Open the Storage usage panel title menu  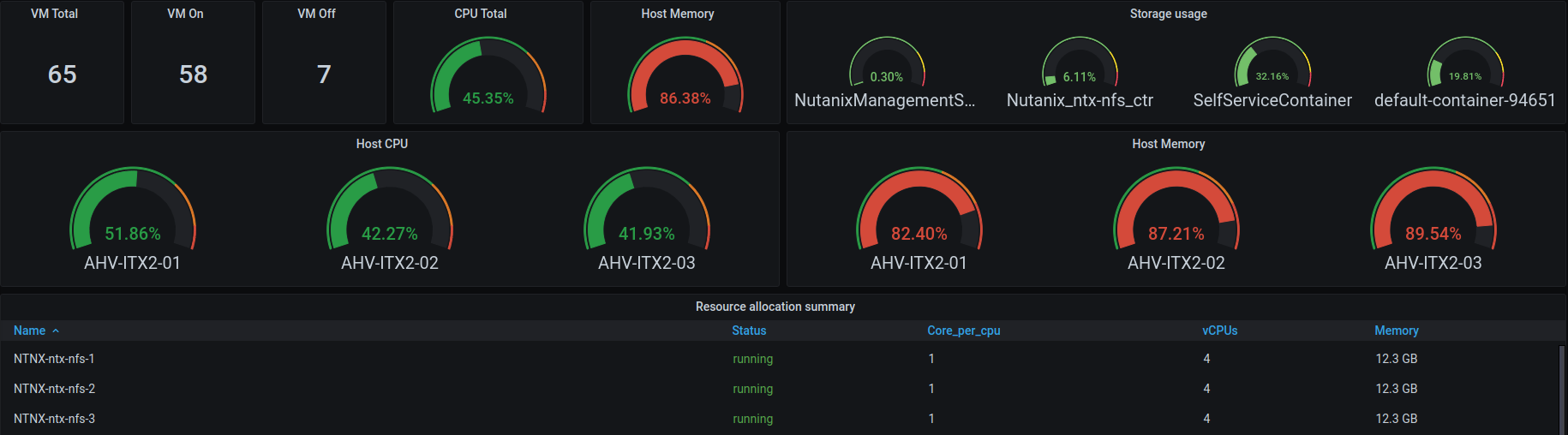(x=1168, y=14)
